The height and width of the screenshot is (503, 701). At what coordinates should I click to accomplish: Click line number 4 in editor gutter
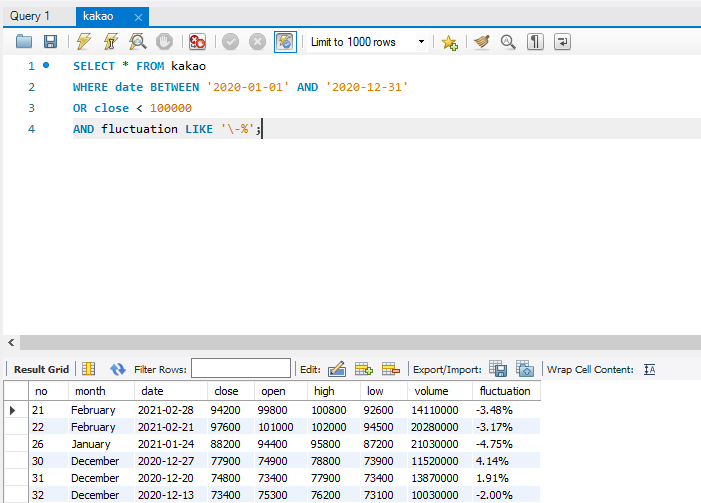[x=31, y=129]
